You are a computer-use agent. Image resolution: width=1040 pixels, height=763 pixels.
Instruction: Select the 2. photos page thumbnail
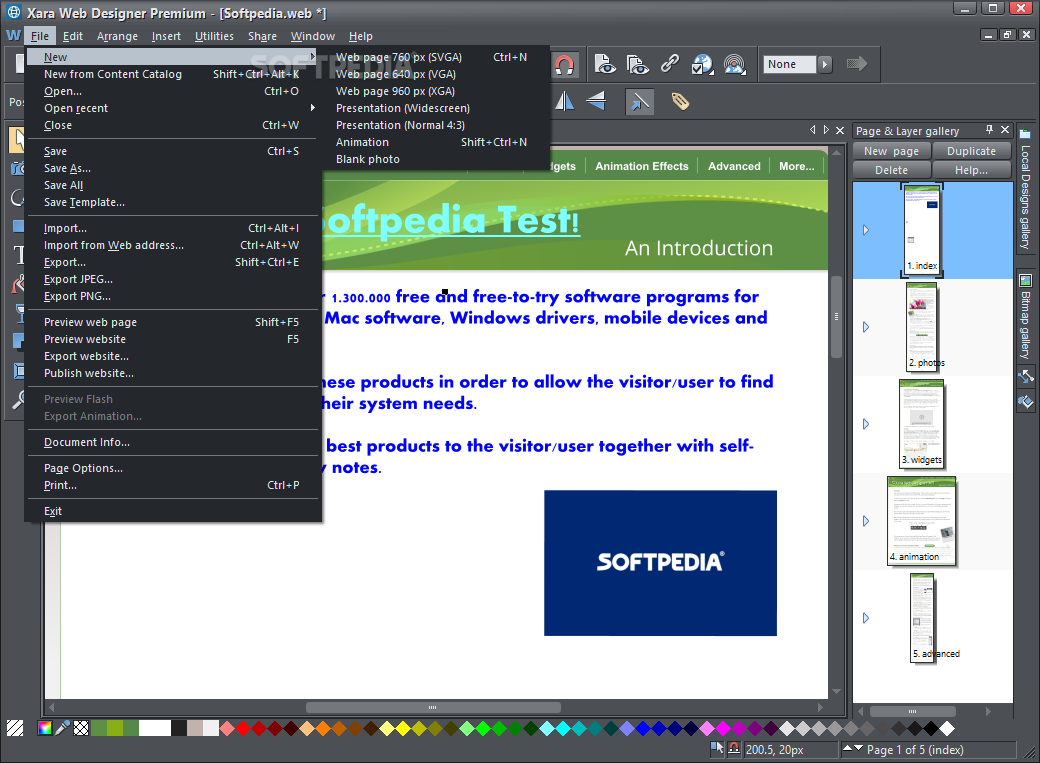(x=922, y=326)
